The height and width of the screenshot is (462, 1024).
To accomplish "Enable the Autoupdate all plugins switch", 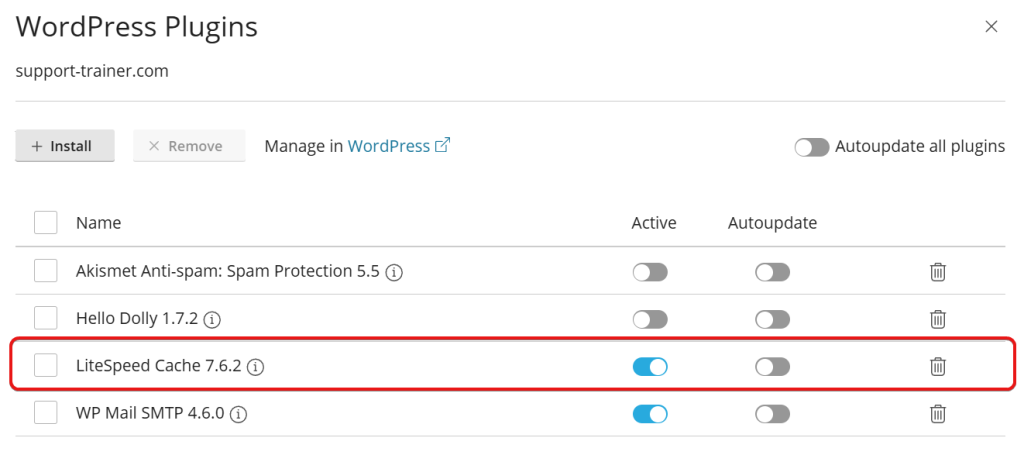I will tap(811, 147).
